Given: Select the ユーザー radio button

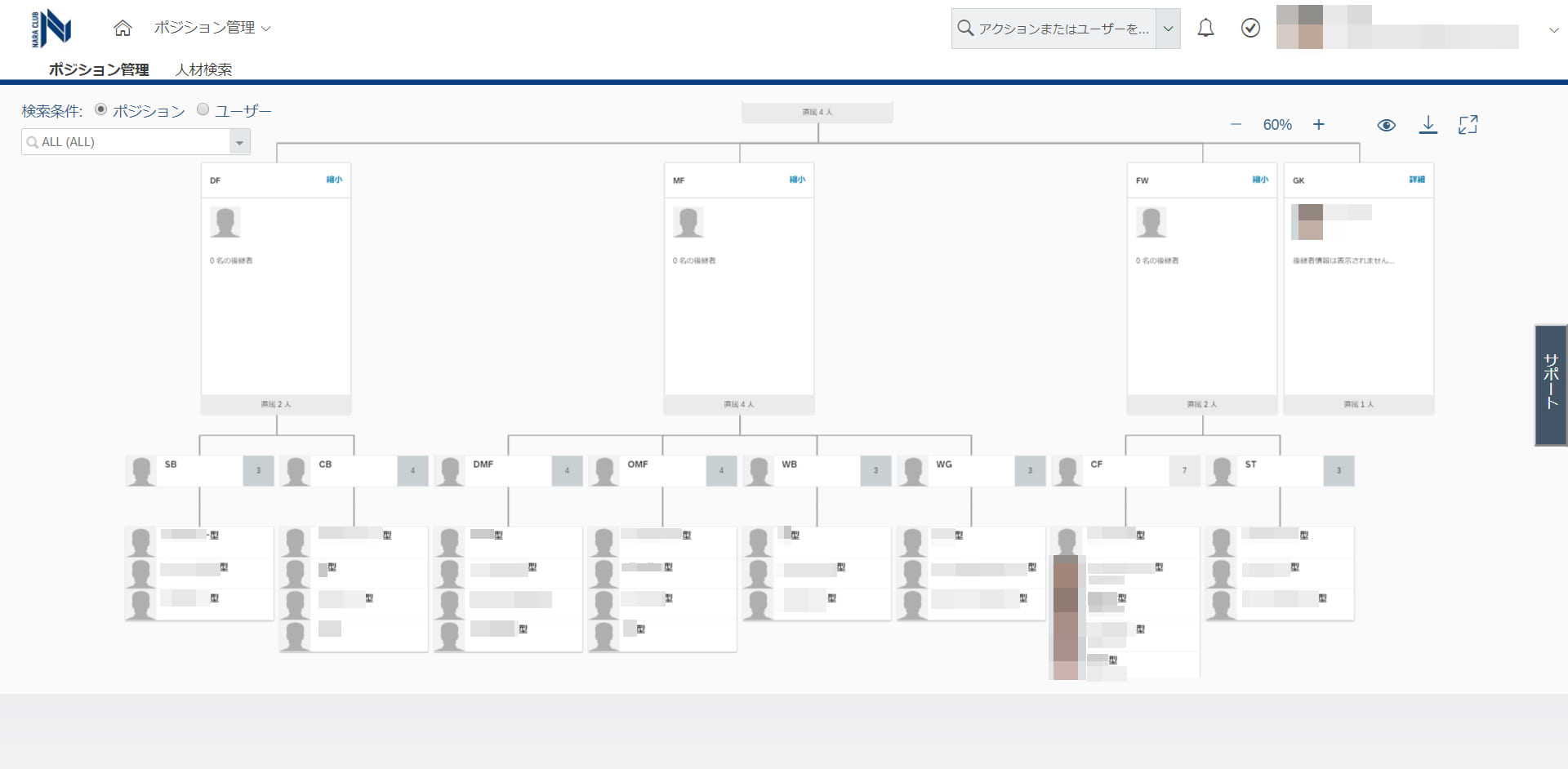Looking at the screenshot, I should click(203, 109).
